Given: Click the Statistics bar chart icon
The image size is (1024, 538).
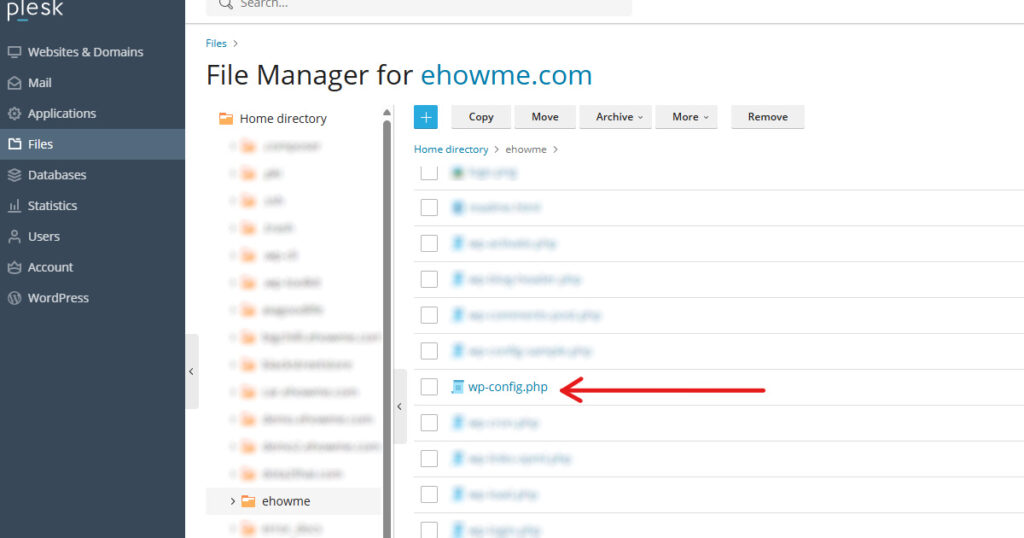Looking at the screenshot, I should 14,206.
